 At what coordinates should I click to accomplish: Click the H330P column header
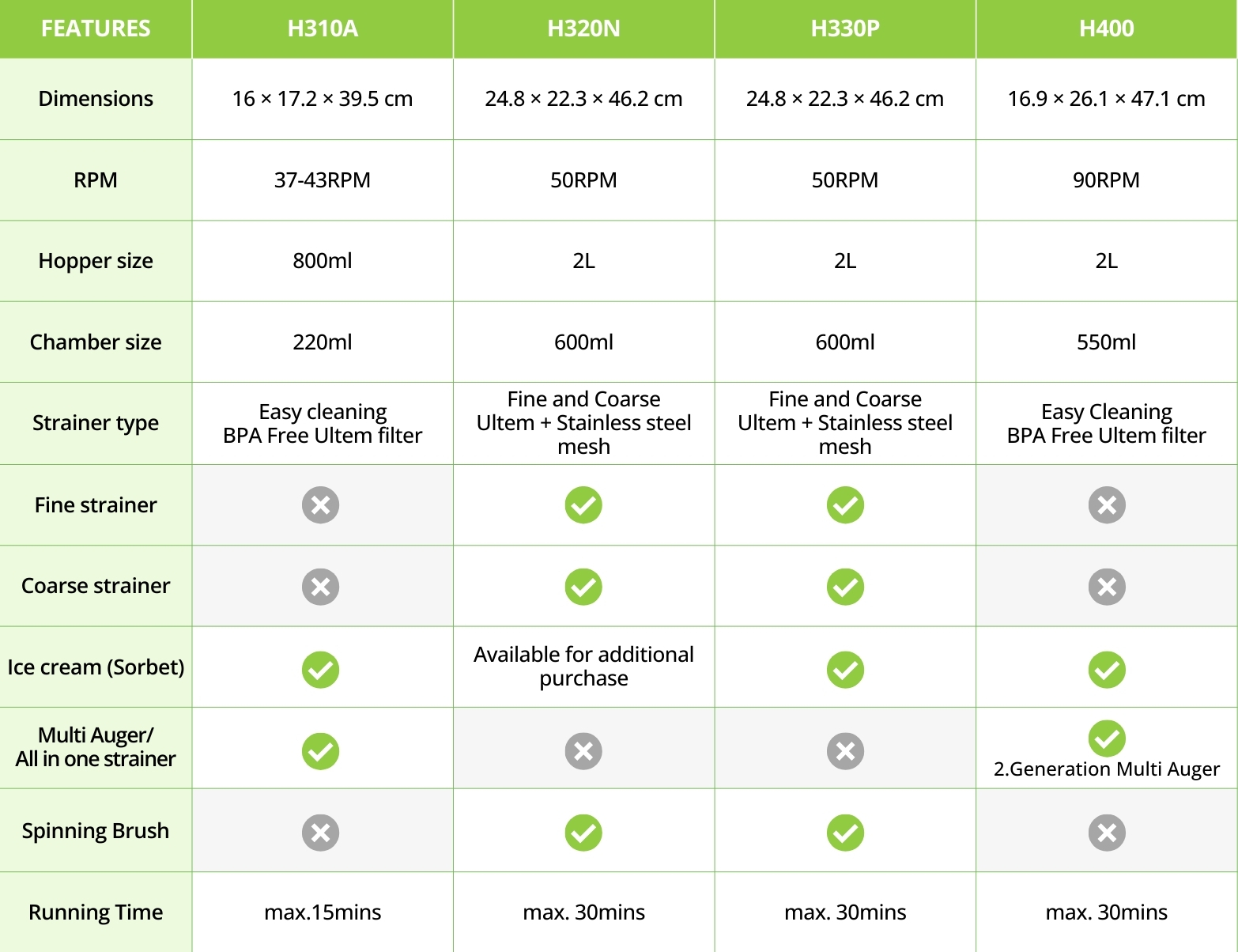click(x=845, y=28)
